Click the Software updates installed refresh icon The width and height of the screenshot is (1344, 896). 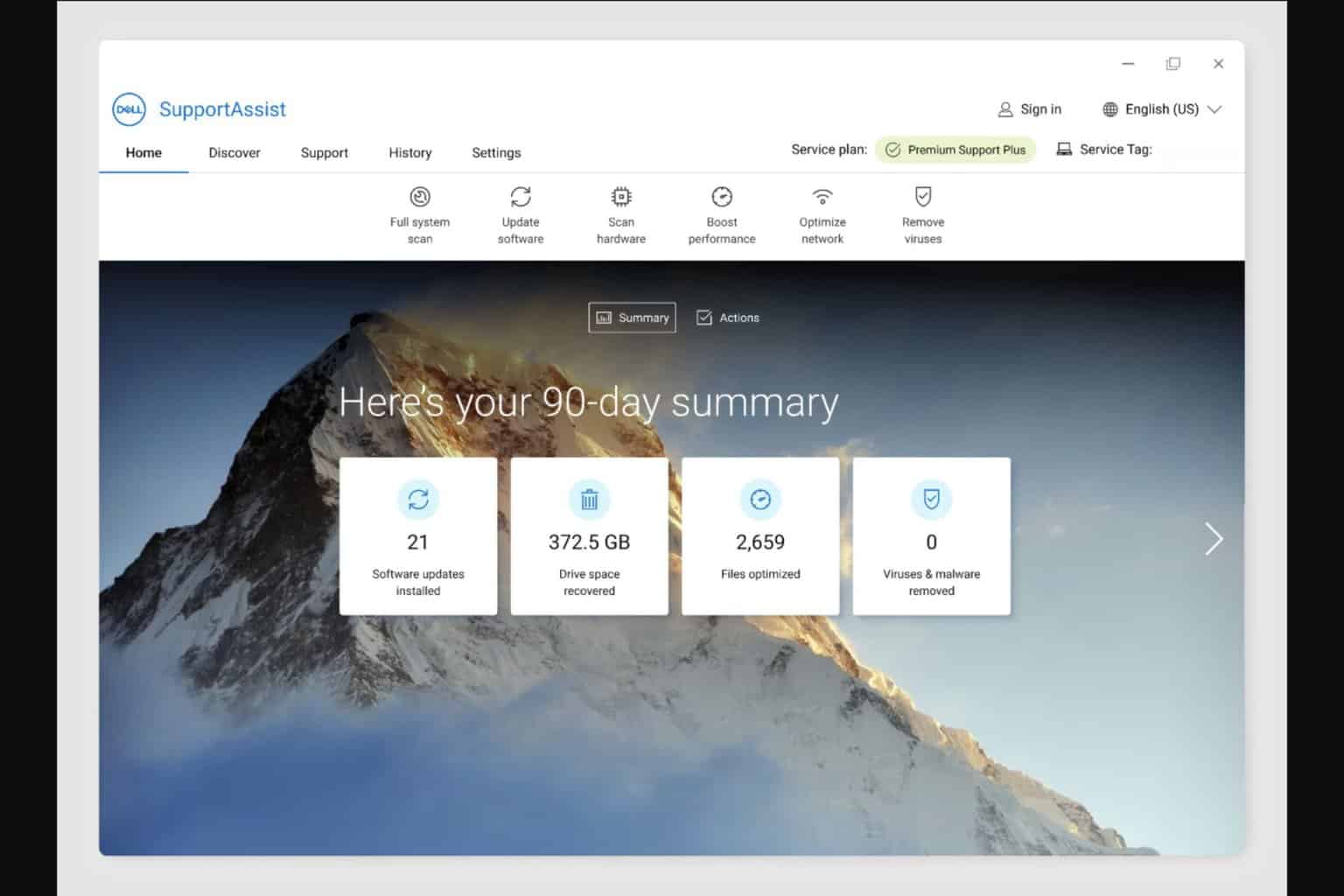click(x=418, y=500)
